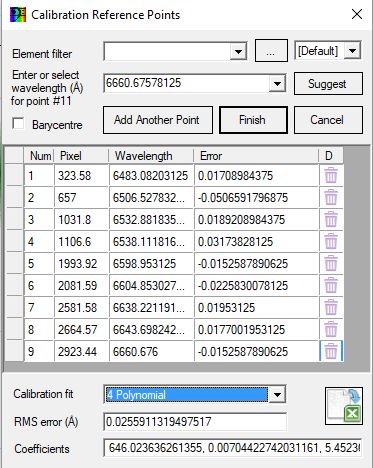Image resolution: width=373 pixels, height=468 pixels.
Task: Select row header of point 9
Action: [x=14, y=351]
